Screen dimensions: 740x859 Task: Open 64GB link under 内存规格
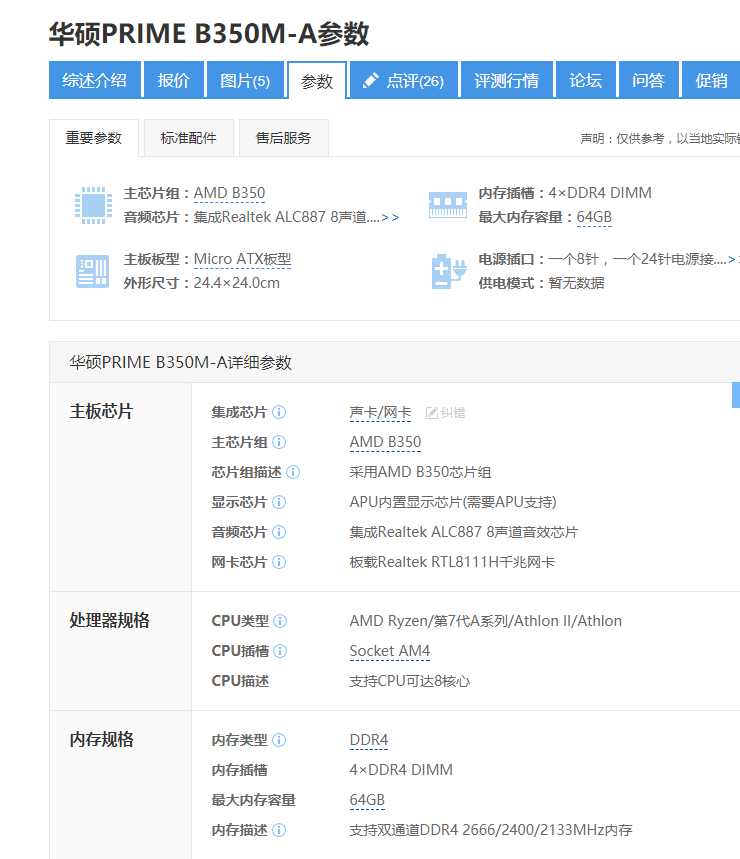(x=367, y=800)
